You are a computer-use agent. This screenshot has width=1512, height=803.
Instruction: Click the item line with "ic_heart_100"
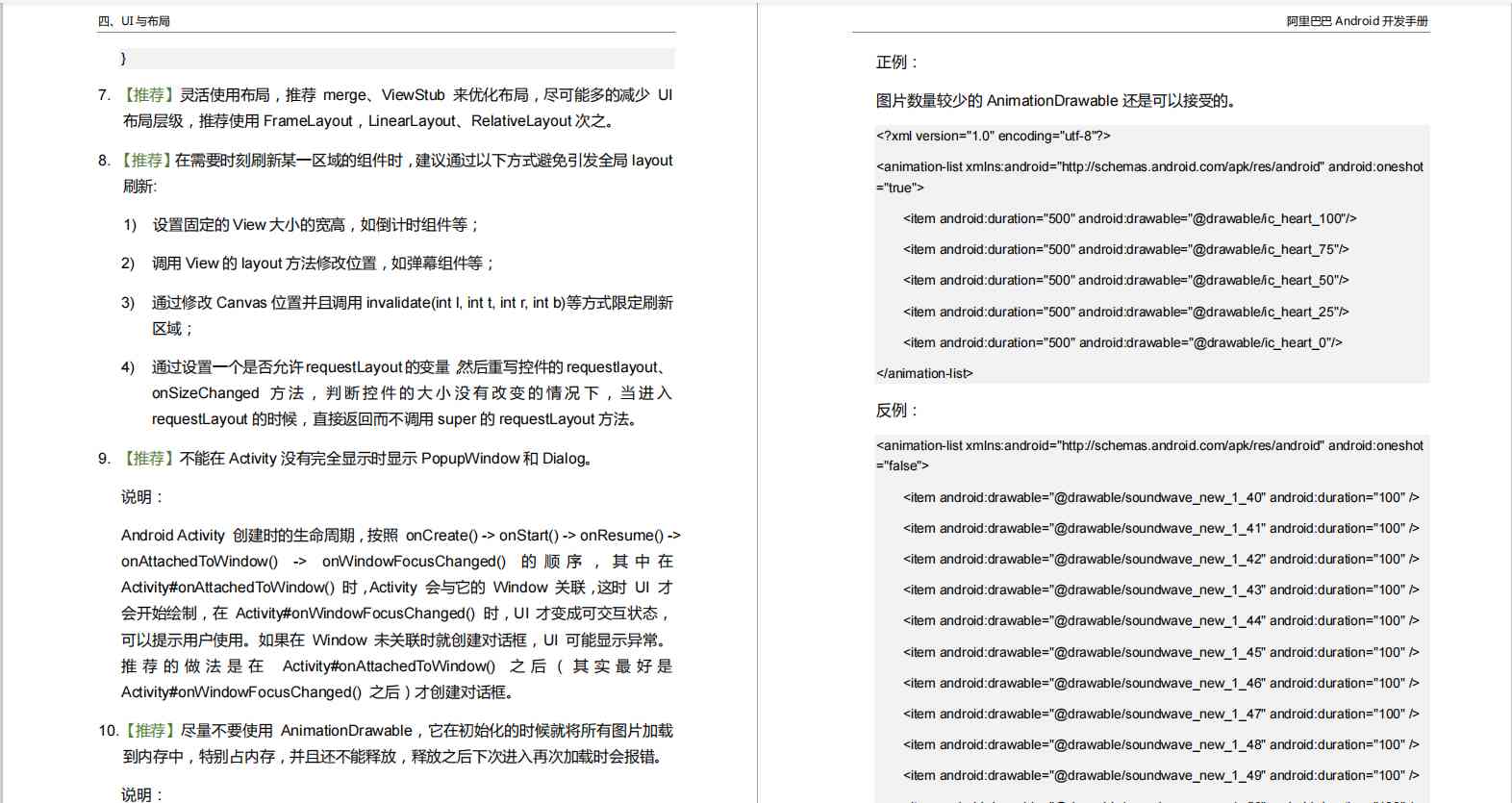[x=1130, y=218]
